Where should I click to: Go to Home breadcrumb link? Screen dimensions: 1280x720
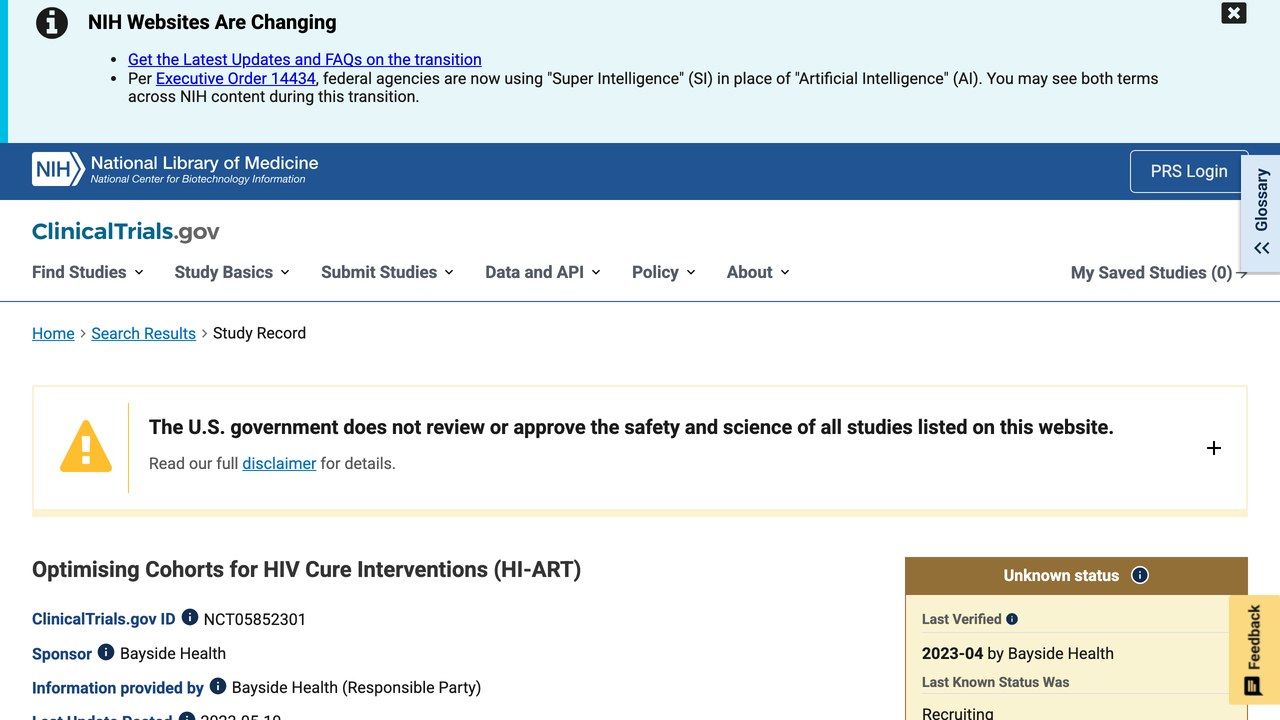coord(53,333)
